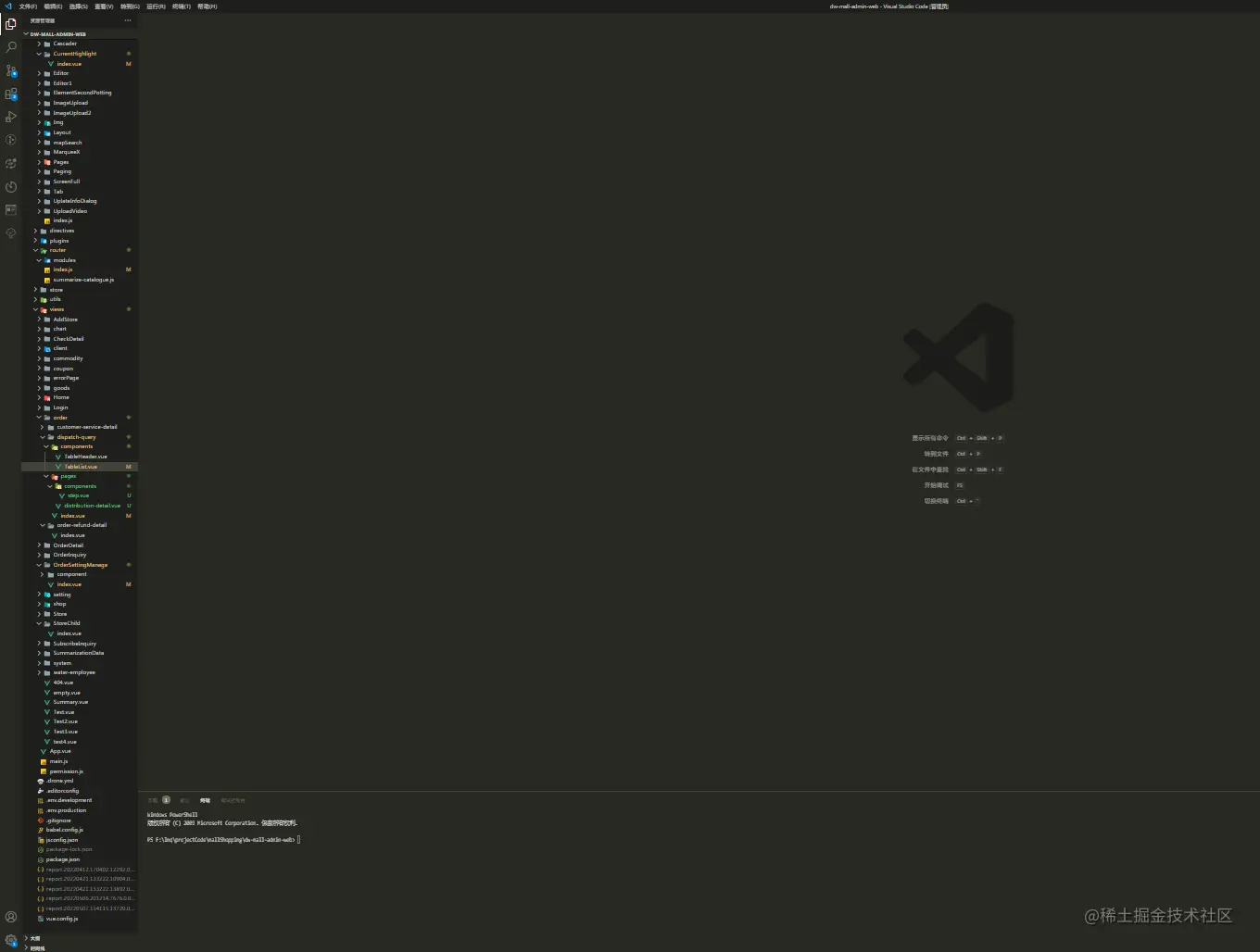Screen dimensions: 1260x952
Task: Open the 查看(V) menu
Action: coord(104,6)
